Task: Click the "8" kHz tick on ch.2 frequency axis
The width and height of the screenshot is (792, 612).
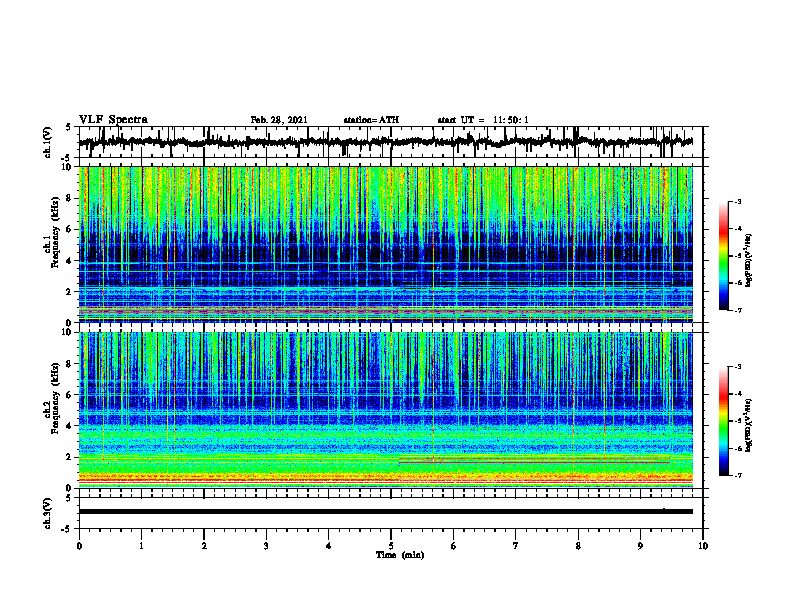Action: 70,364
